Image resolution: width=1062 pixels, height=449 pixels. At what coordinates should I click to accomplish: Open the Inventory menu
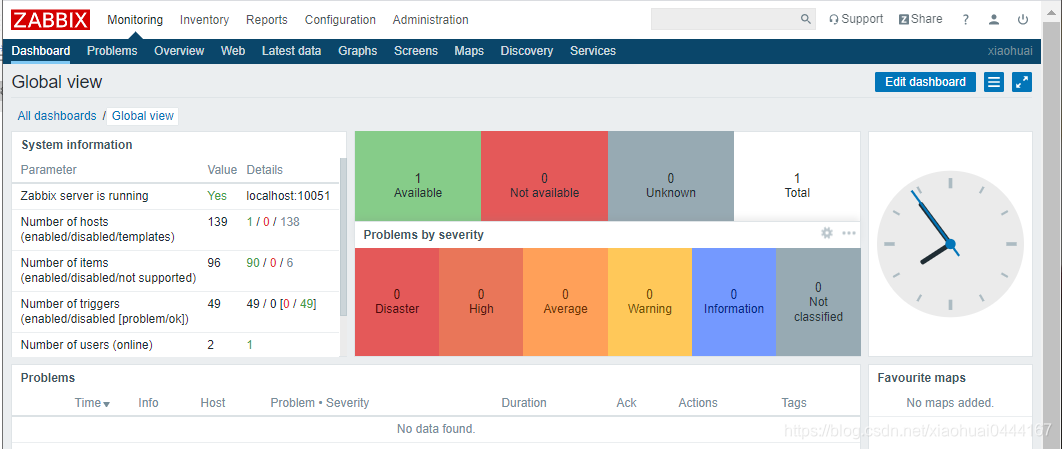tap(205, 20)
